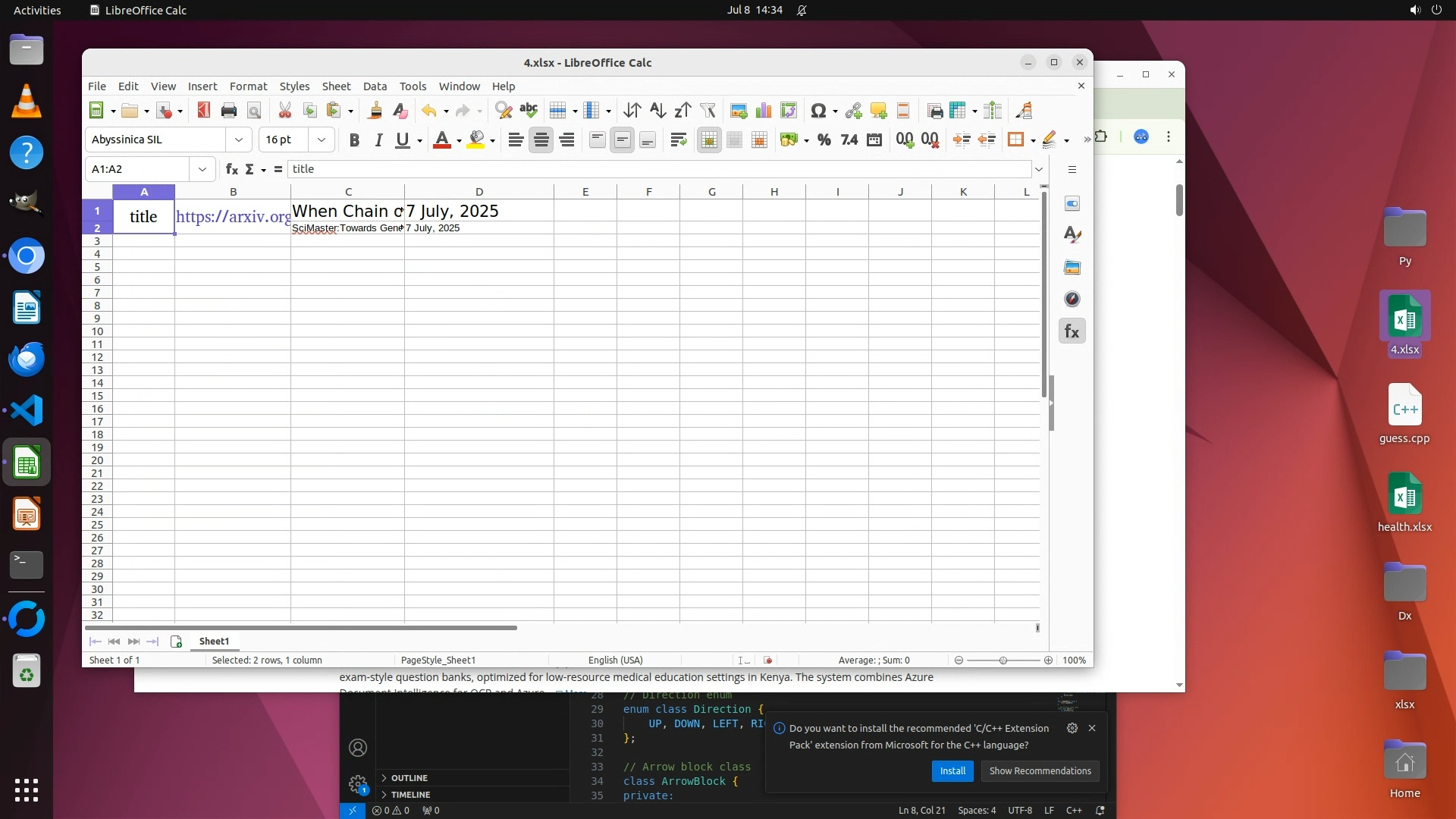Toggle Bold formatting
Viewport: 1456px width, 819px height.
[353, 140]
